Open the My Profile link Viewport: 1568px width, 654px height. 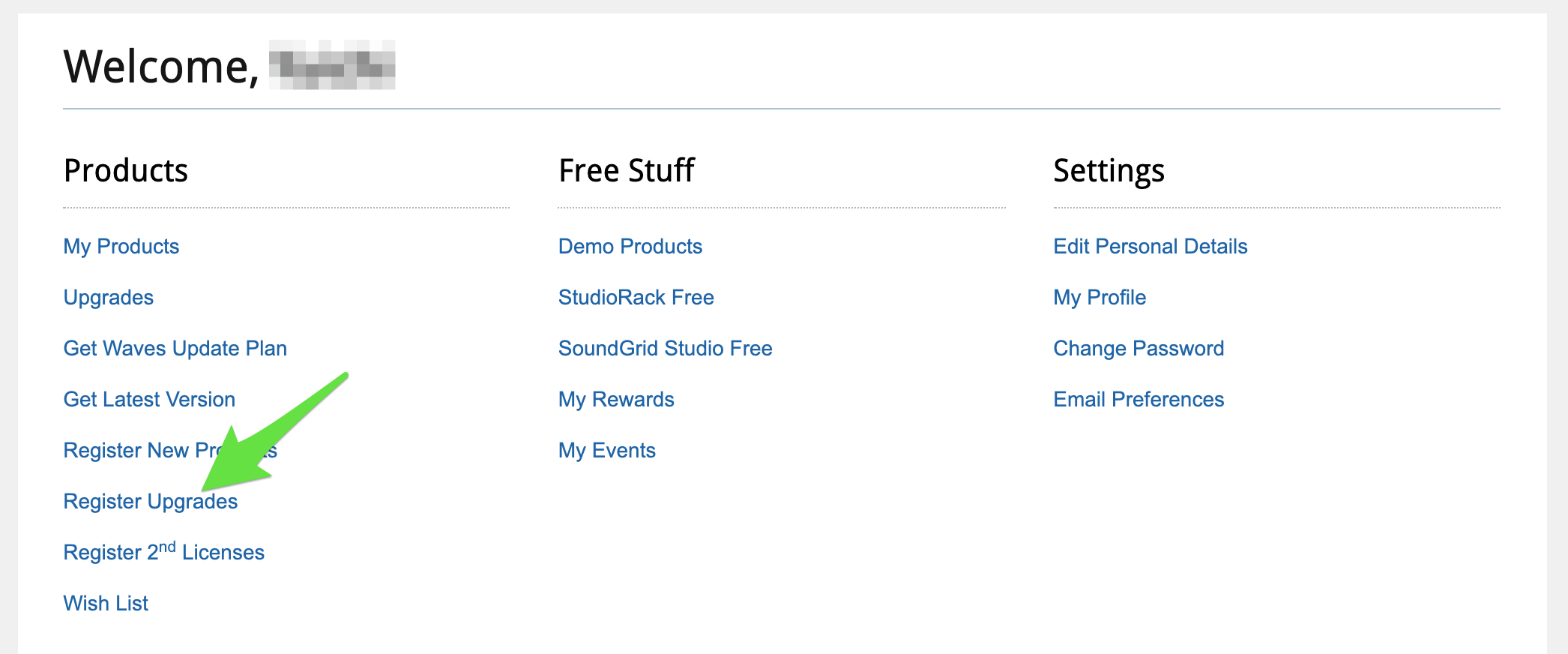(x=1100, y=298)
